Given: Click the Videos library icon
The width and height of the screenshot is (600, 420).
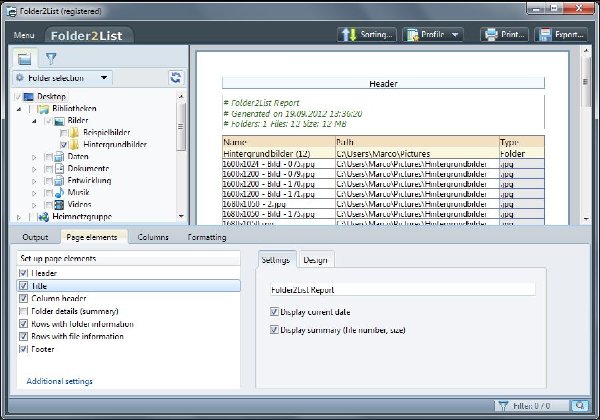Looking at the screenshot, I should 59,205.
